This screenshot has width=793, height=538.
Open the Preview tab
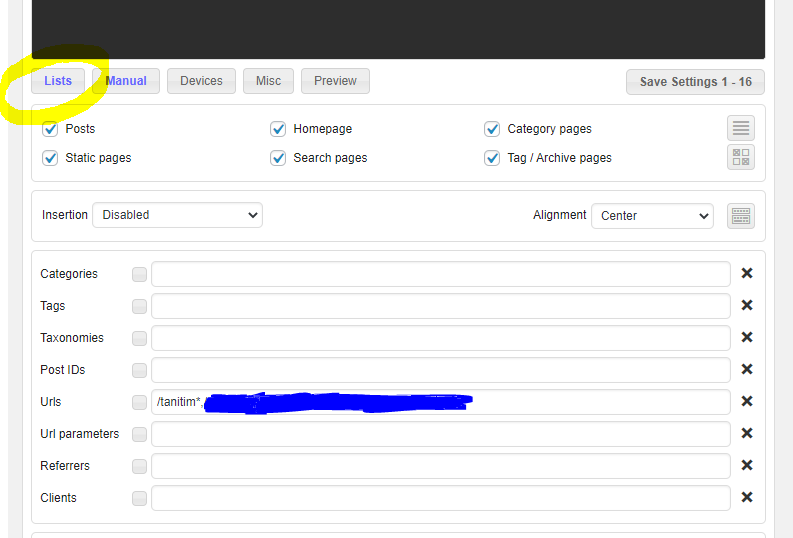[x=335, y=81]
